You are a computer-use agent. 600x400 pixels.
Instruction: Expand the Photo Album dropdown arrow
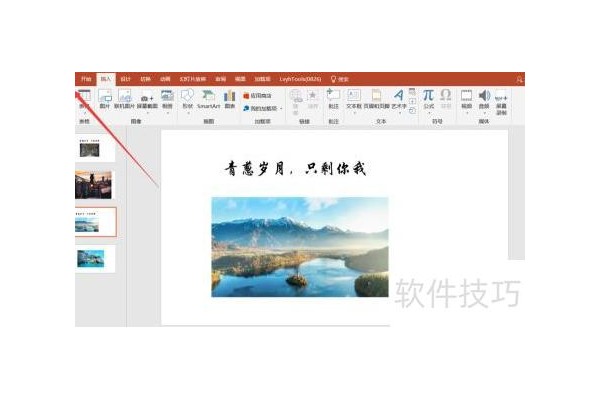coord(168,113)
